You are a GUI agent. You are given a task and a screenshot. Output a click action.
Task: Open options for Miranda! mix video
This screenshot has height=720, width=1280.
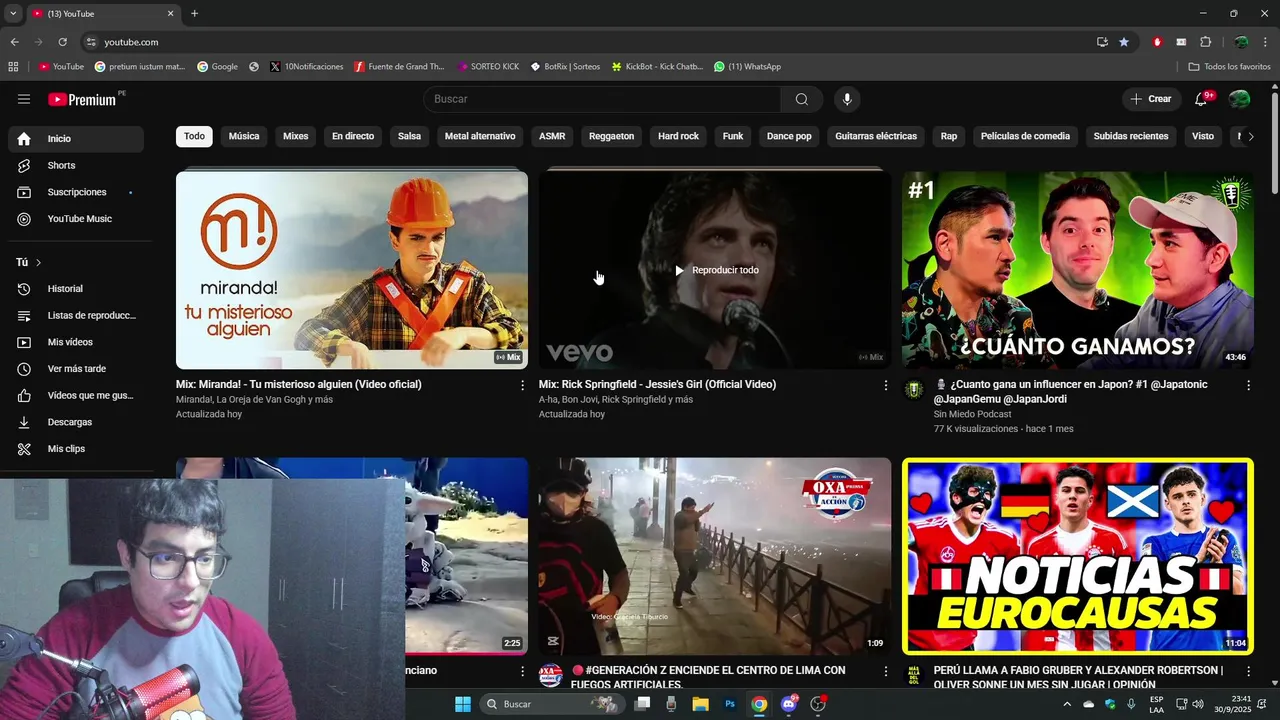point(522,385)
